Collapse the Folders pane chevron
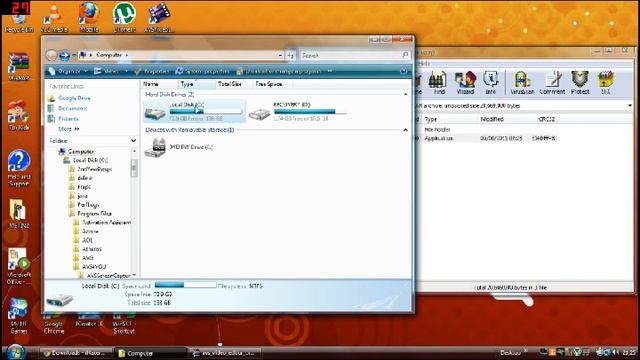The height and width of the screenshot is (360, 640). (133, 140)
